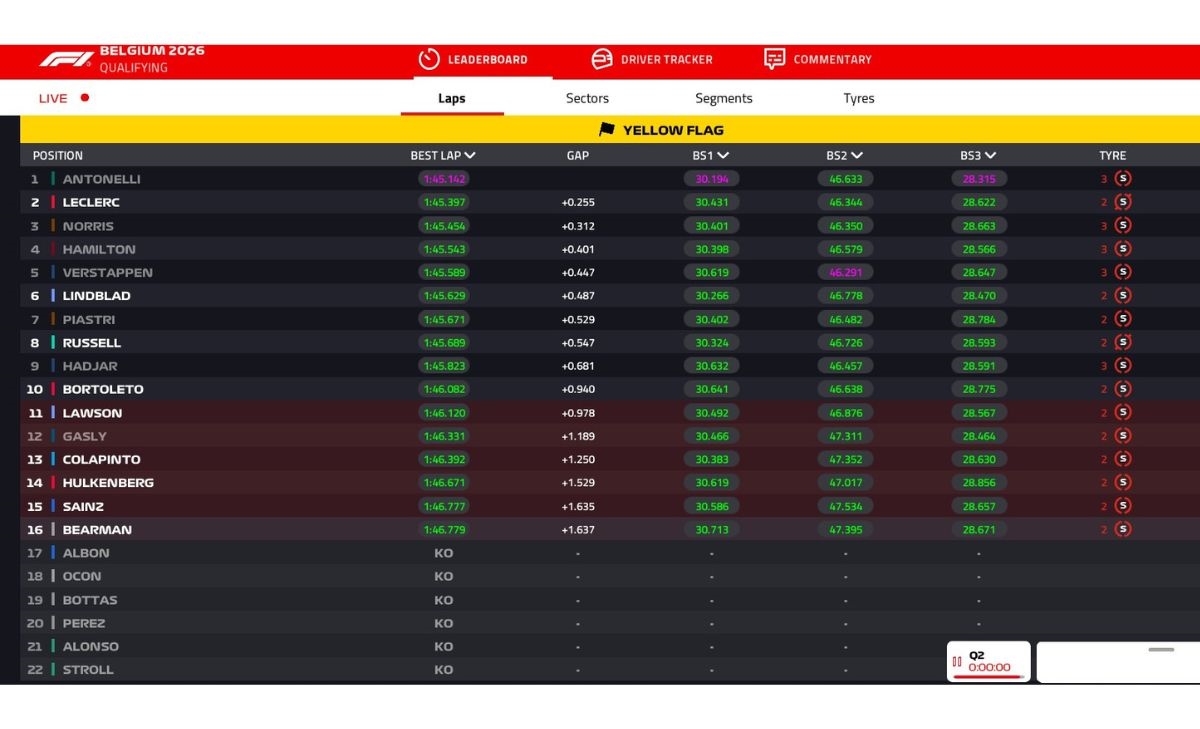Click Bearman's soft tyre icon
Image resolution: width=1200 pixels, height=729 pixels.
pos(1123,529)
